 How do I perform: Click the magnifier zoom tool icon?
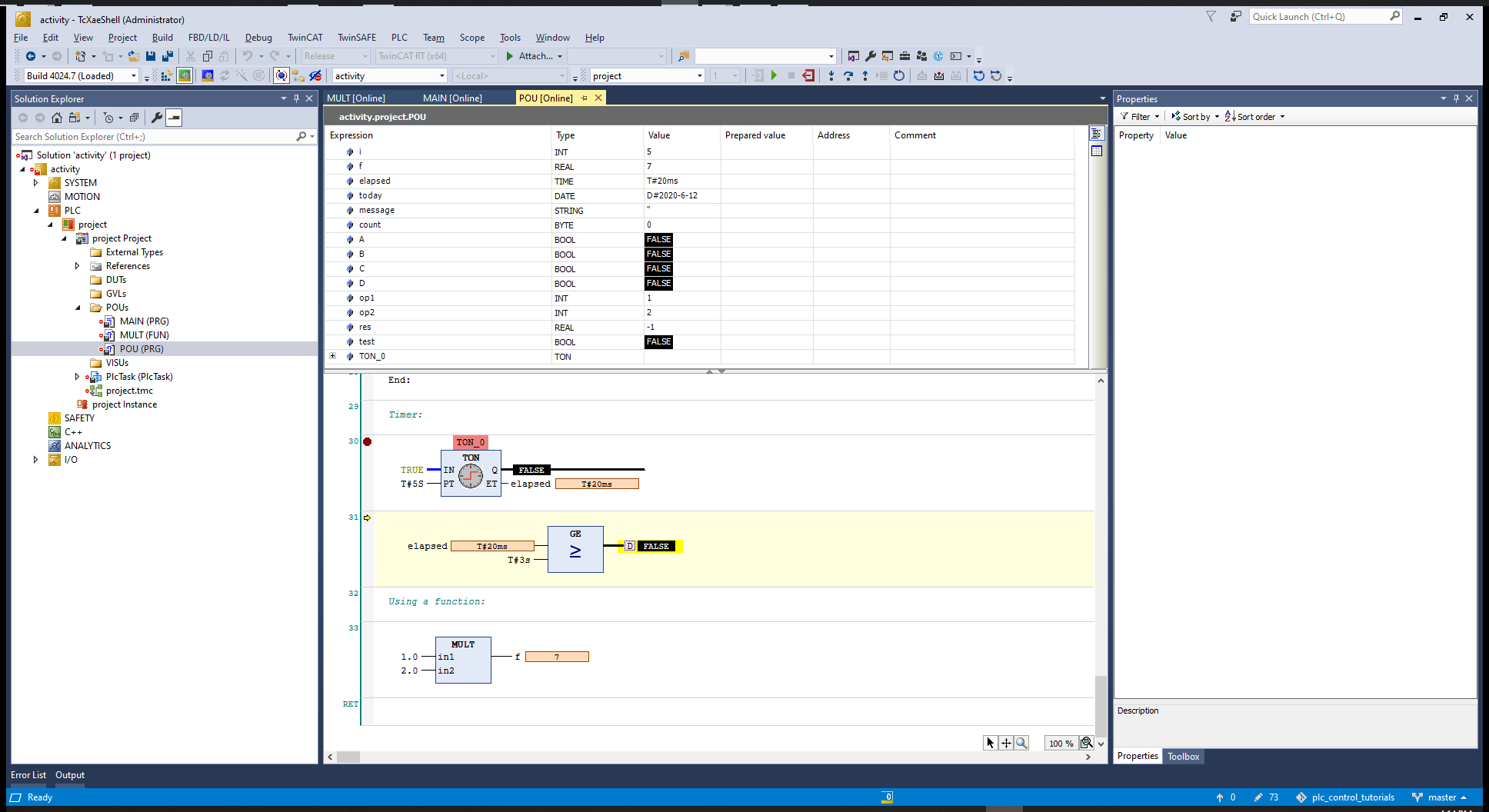coord(1021,743)
